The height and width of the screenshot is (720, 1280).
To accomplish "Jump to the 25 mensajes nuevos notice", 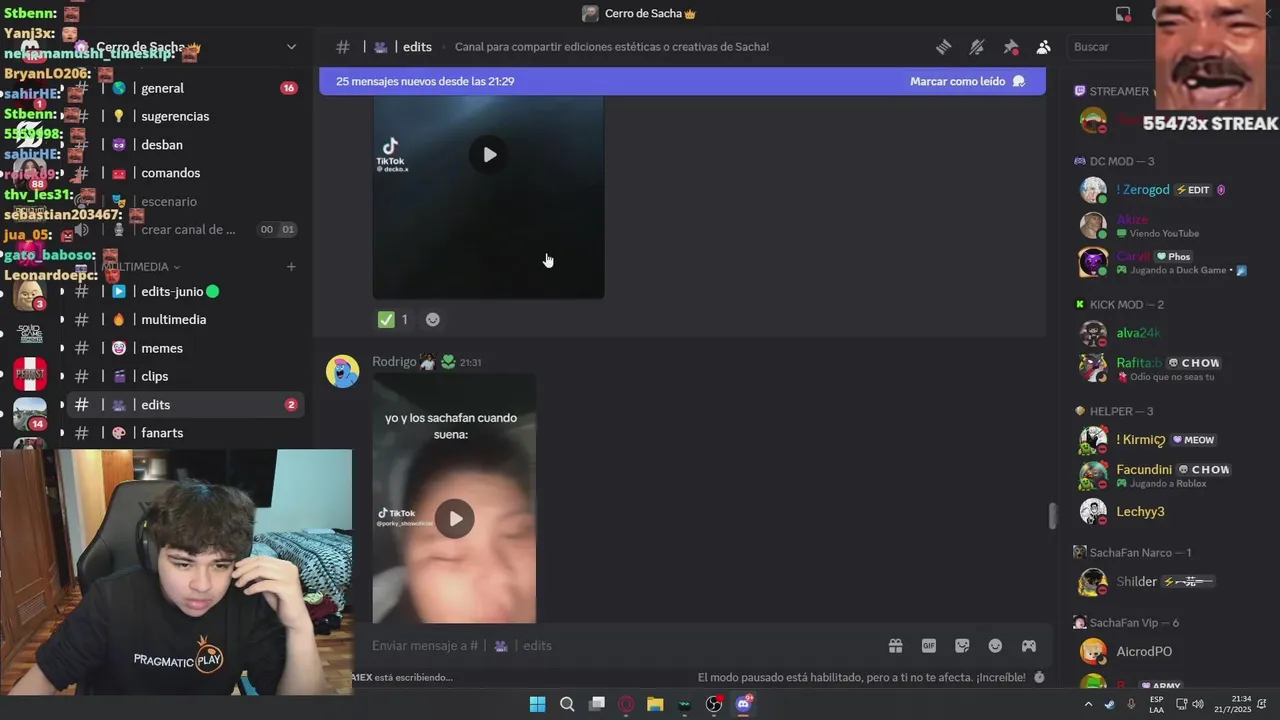I will coord(425,81).
